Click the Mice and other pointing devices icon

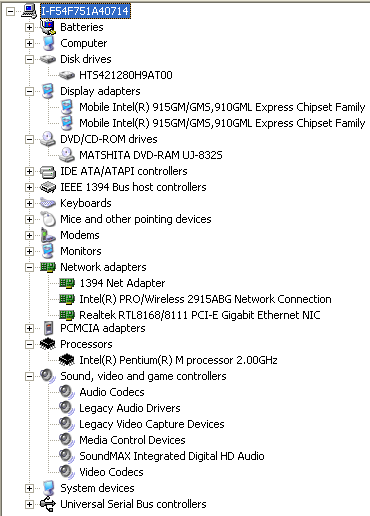point(48,219)
